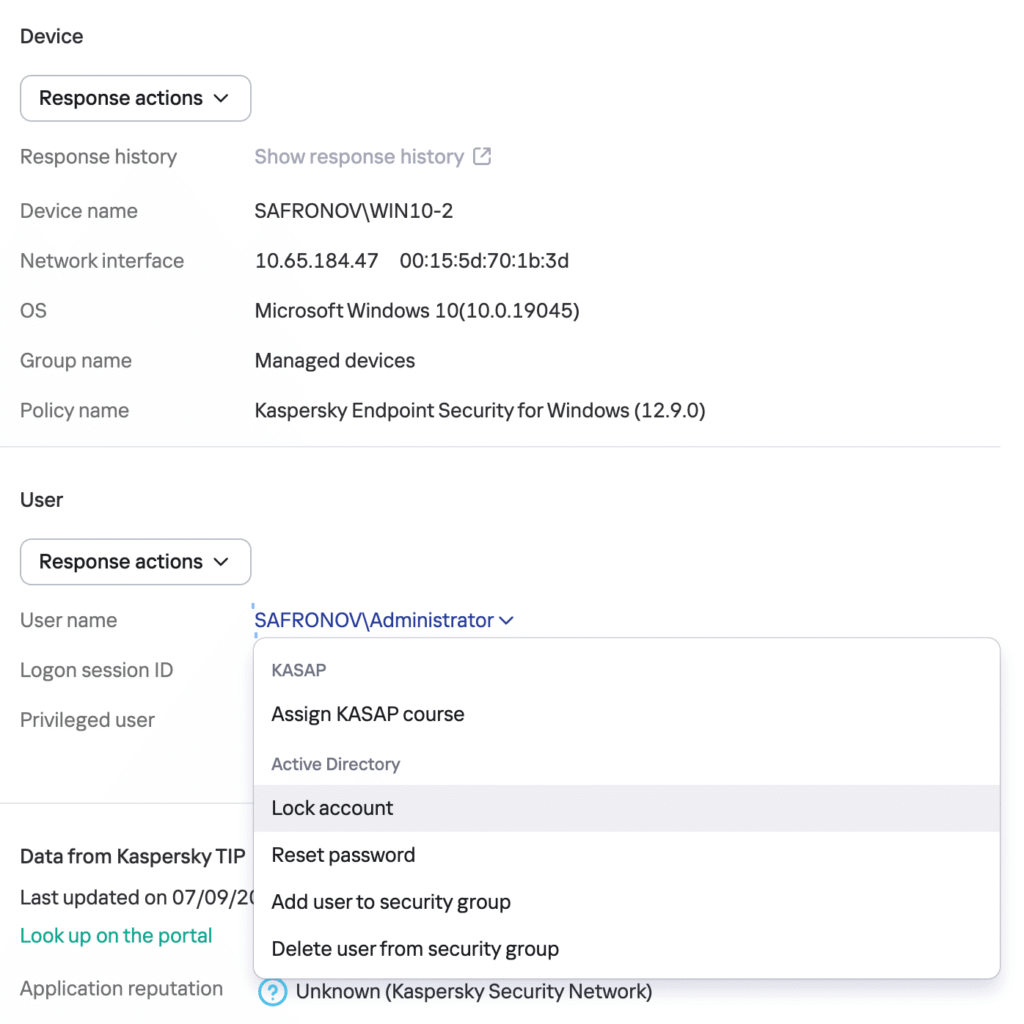Click the Managed devices group name
The width and height of the screenshot is (1024, 1024).
pos(334,361)
